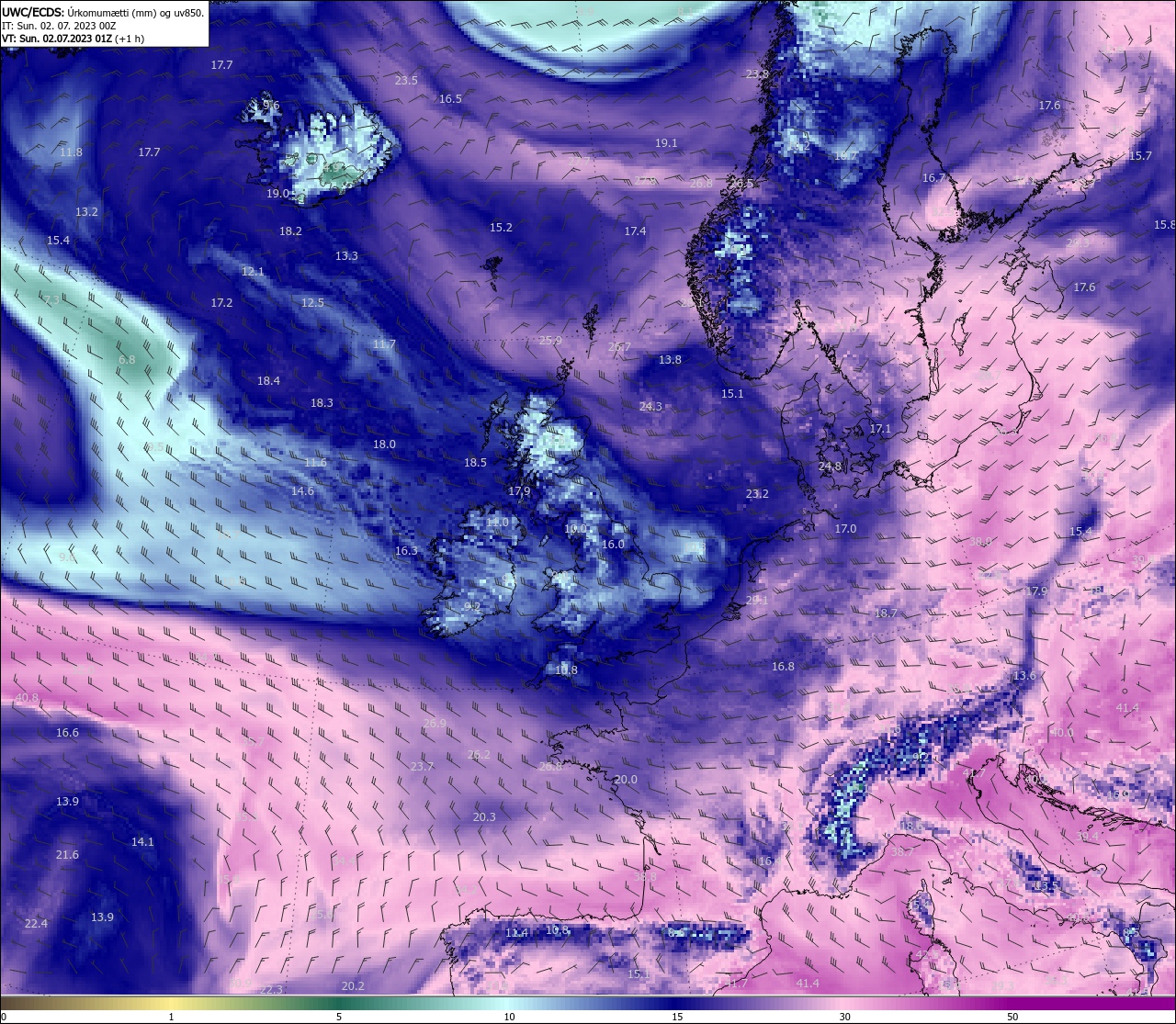This screenshot has width=1176, height=1024.
Task: Click the map value '18.3'
Action: pos(322,403)
